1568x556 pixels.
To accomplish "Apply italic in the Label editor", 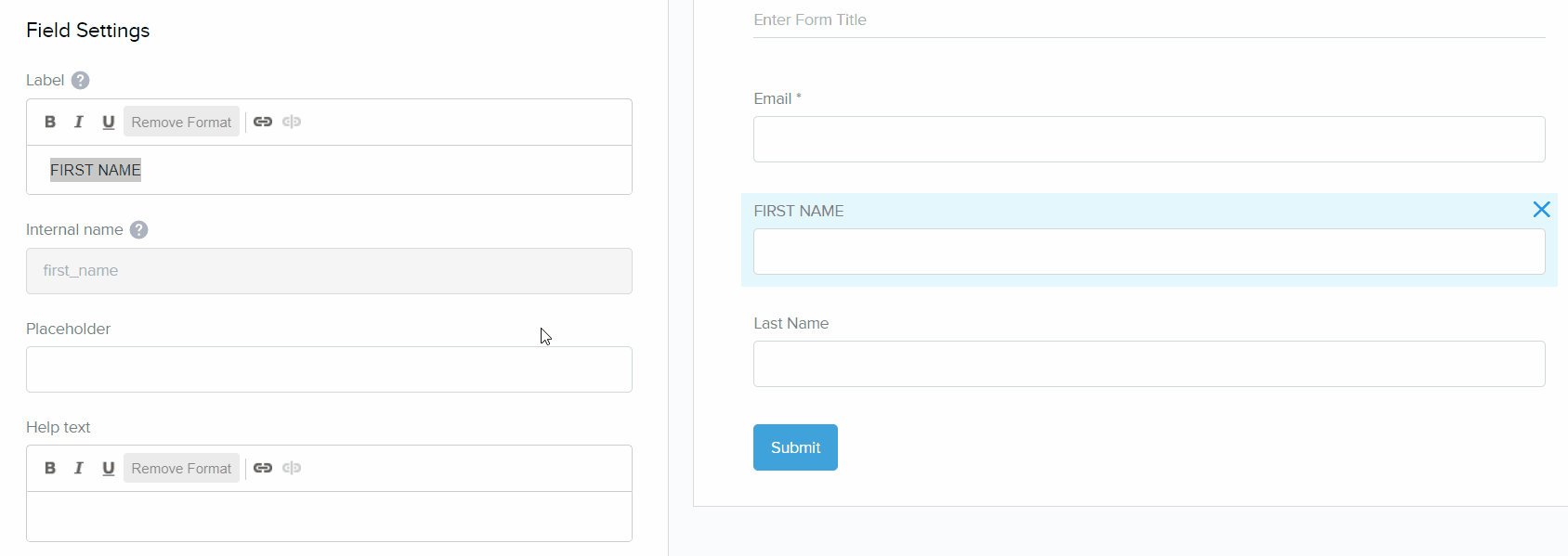I will pyautogui.click(x=79, y=122).
